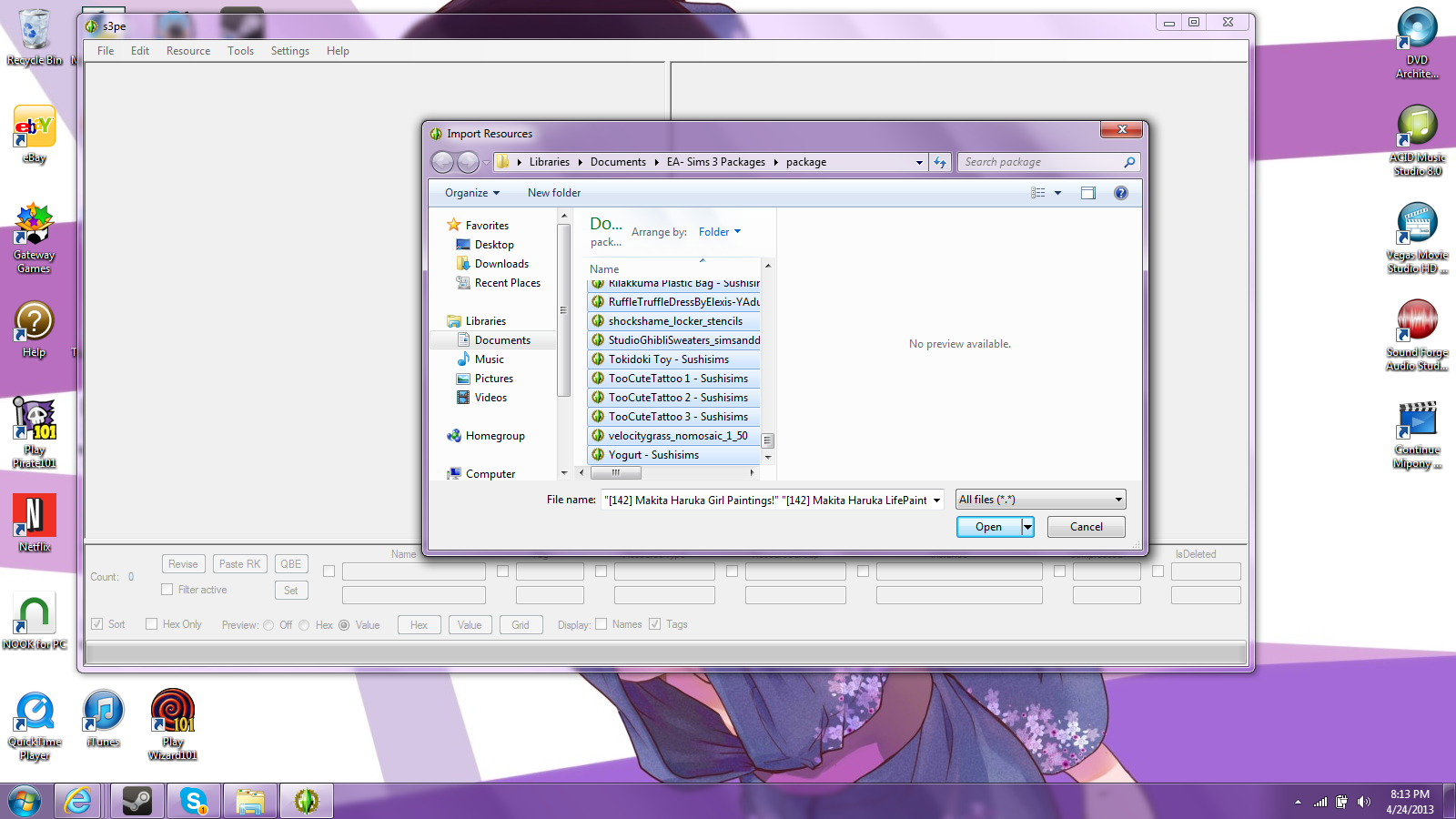This screenshot has width=1456, height=819.
Task: Open the Arrange by Folder dropdown
Action: 720,232
